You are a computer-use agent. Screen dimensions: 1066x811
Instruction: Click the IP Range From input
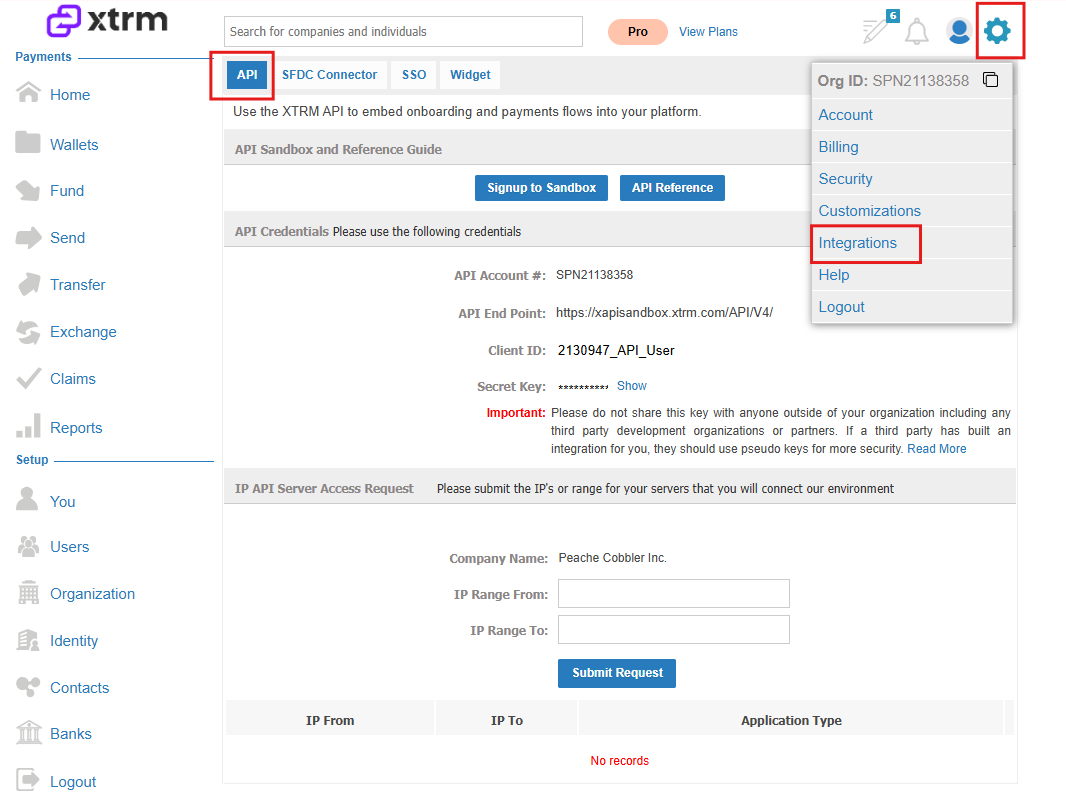click(x=674, y=593)
